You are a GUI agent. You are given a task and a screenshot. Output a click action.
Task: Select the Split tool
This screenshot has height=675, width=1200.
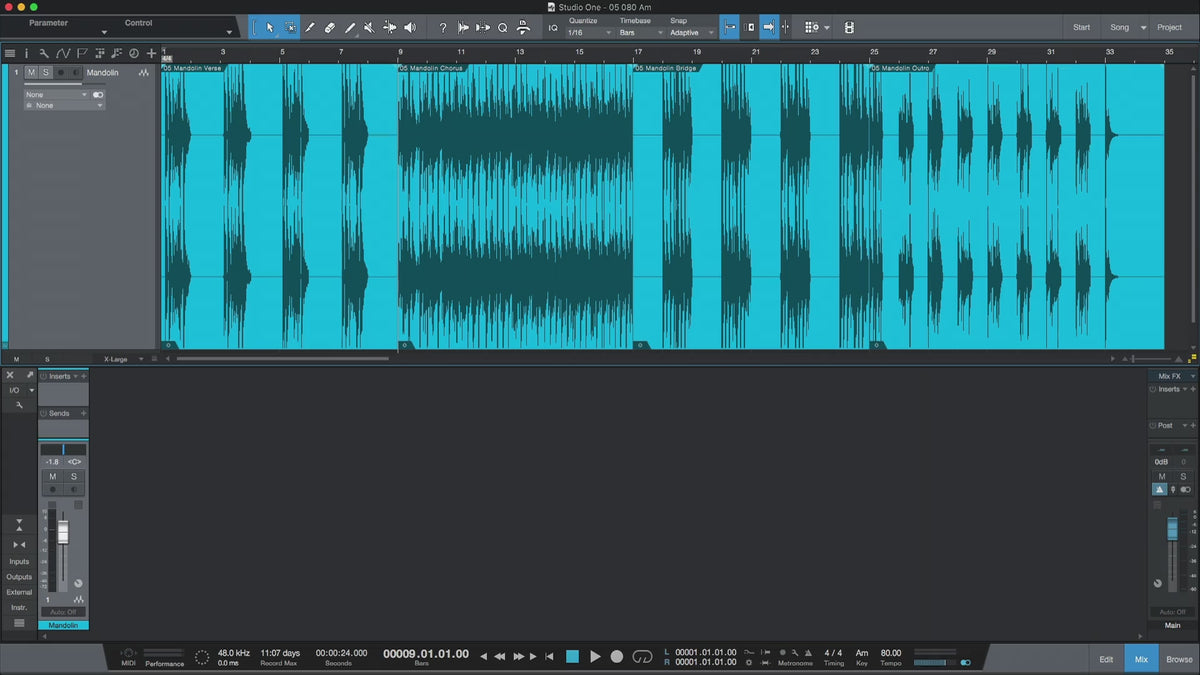tap(310, 27)
